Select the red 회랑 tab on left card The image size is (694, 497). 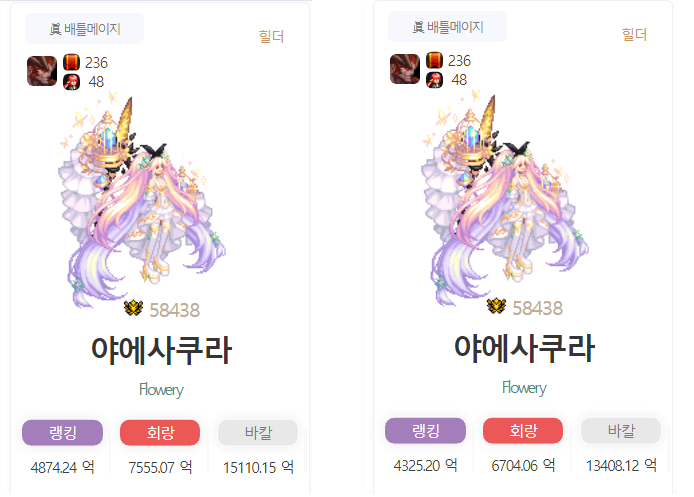160,432
